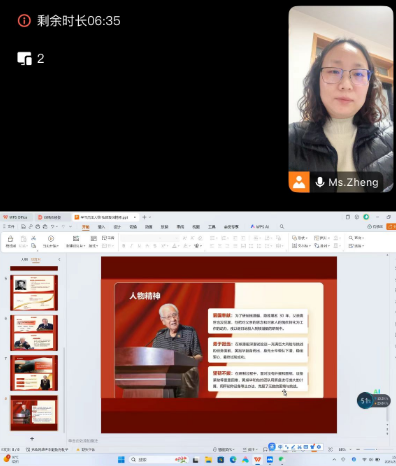Click the red info icon near remaining time
Viewport: 396px width, 466px height.
(24, 21)
